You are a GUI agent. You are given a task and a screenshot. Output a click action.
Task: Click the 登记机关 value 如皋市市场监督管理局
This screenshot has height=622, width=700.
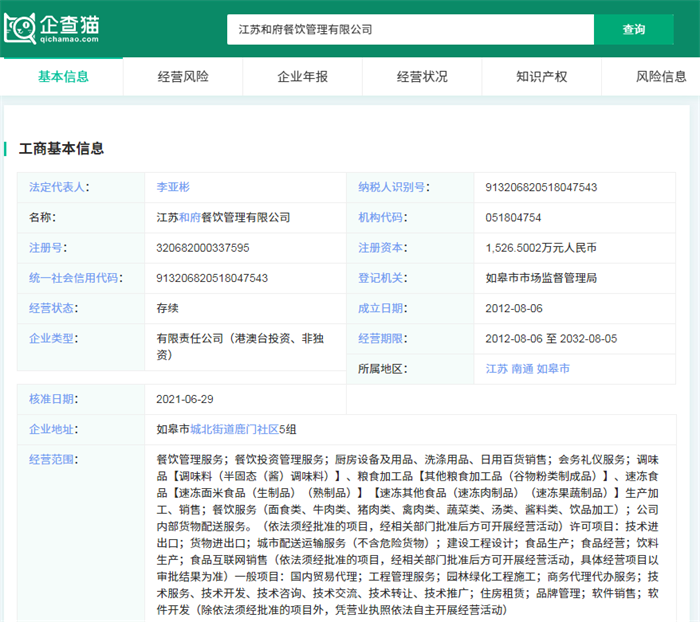click(x=540, y=278)
